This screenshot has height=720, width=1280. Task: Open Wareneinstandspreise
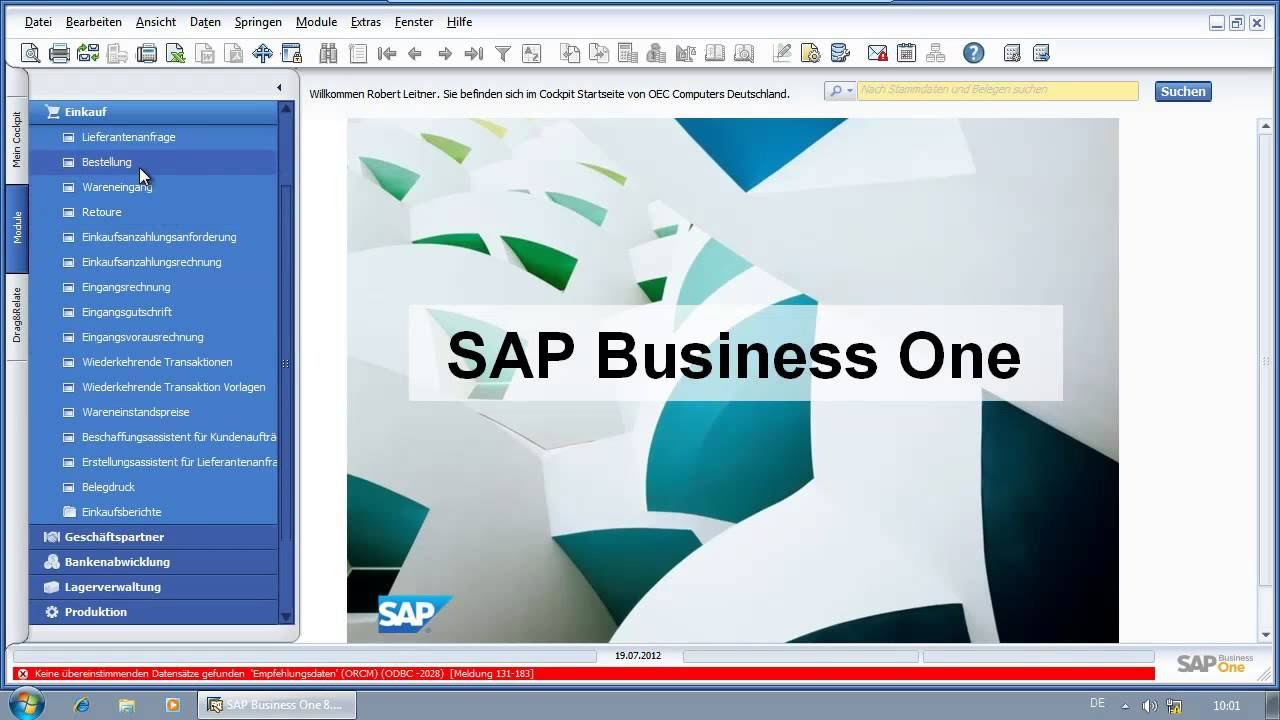tap(135, 412)
